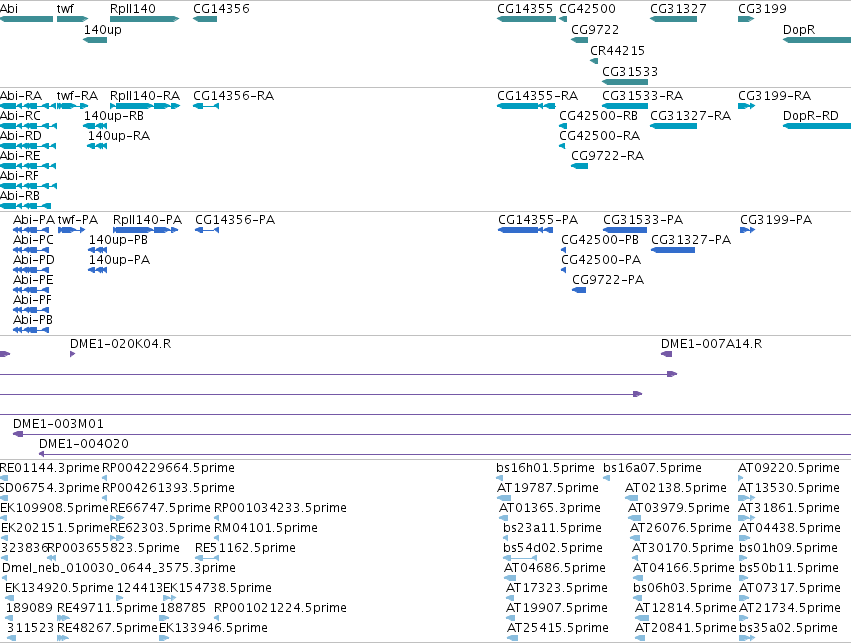Select the RE01144.3prime EST label
851x643 pixels.
tap(50, 468)
